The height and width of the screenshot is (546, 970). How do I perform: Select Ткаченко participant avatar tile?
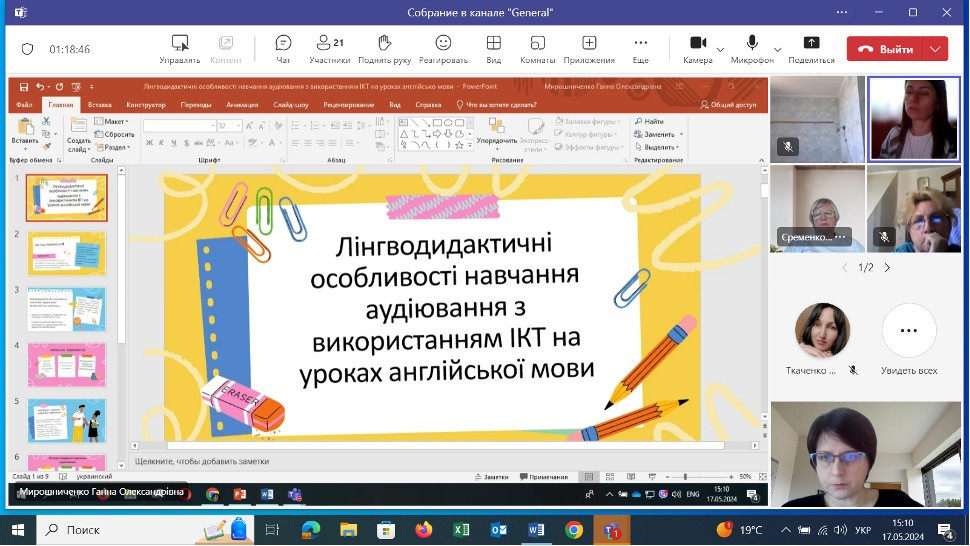click(823, 331)
